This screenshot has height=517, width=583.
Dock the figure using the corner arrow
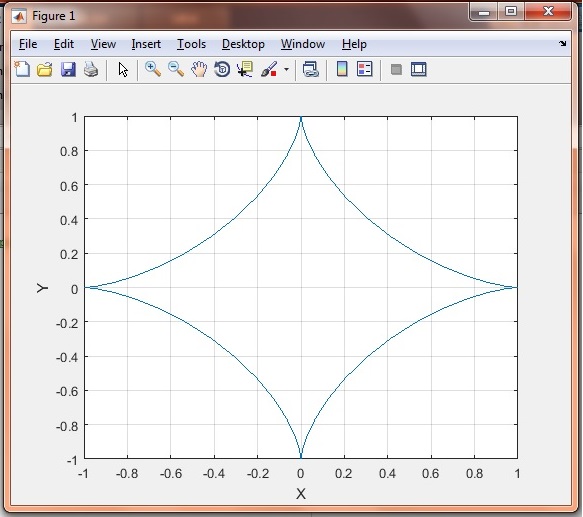563,44
